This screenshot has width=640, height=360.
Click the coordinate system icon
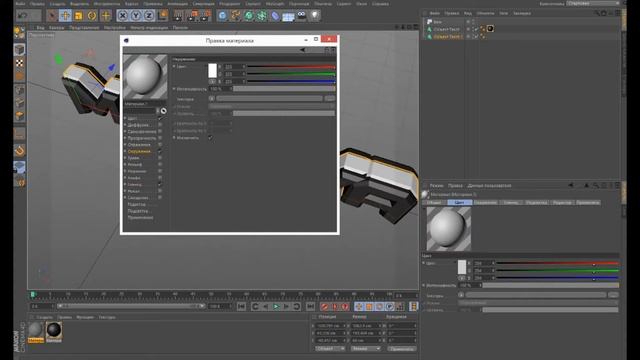(163, 16)
